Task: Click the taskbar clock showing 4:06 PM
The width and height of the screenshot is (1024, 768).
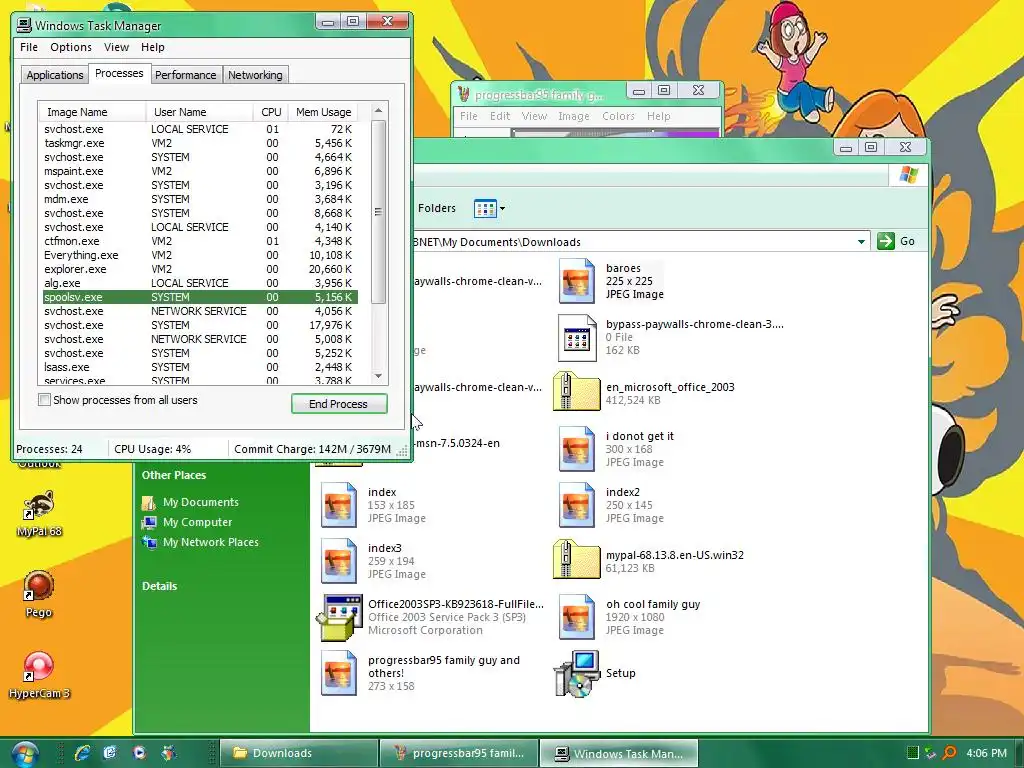Action: pos(986,753)
